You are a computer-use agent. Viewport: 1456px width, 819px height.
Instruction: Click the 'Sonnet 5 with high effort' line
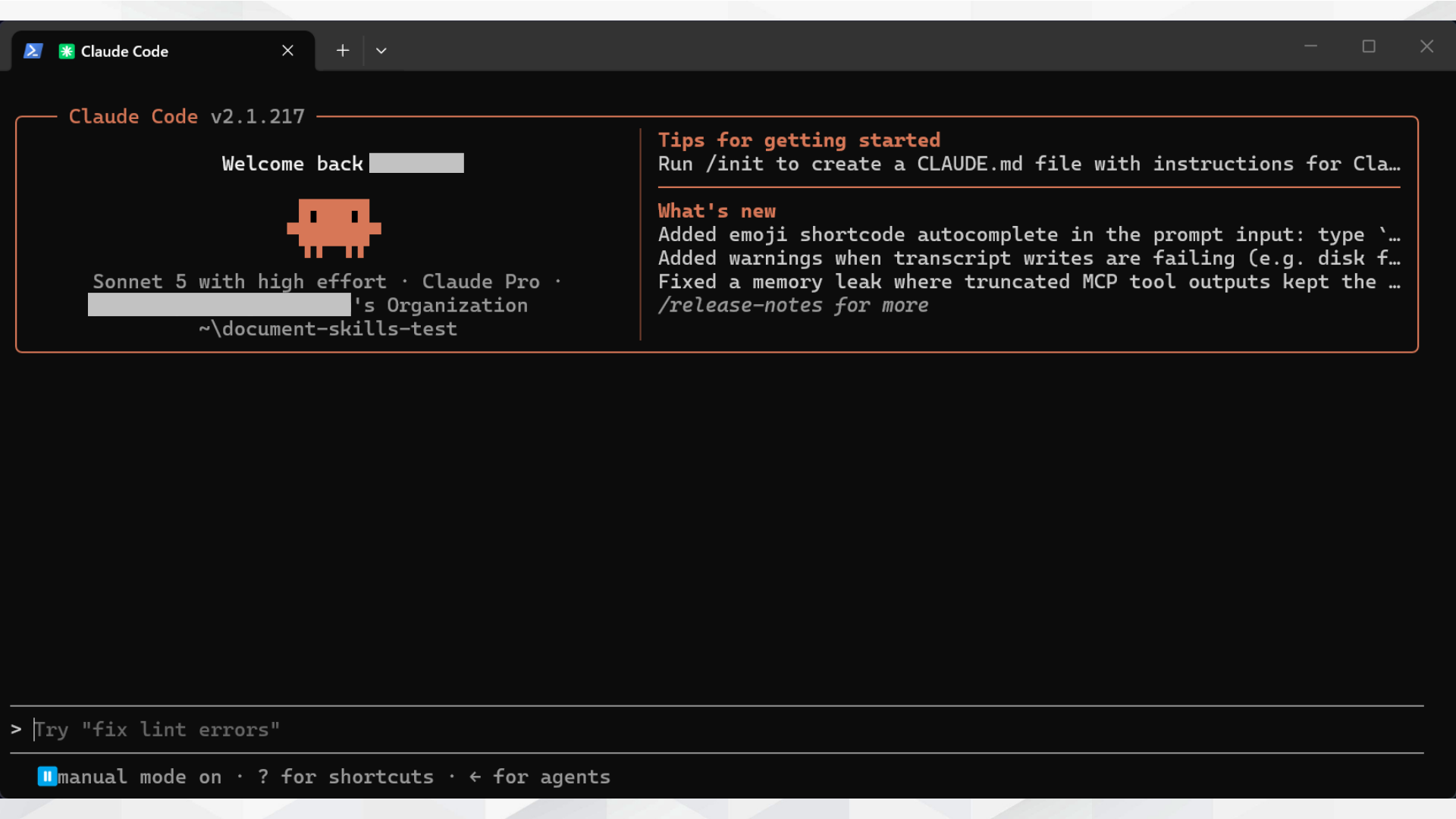[240, 282]
